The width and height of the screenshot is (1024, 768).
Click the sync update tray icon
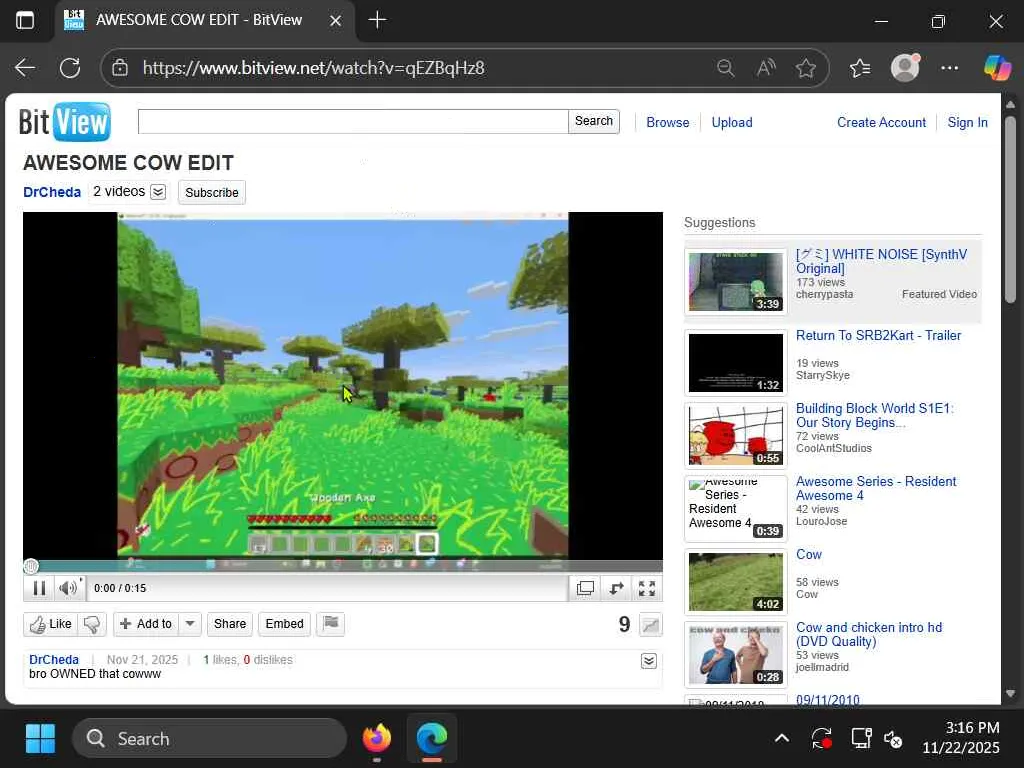coord(822,739)
